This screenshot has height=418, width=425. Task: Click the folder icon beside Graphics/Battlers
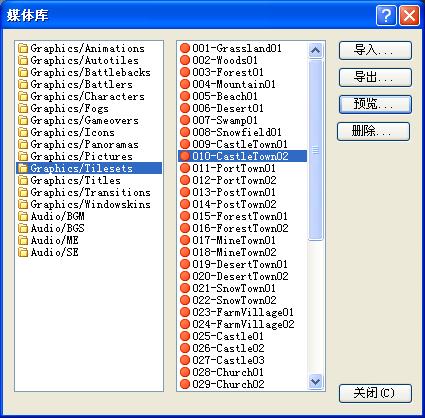coord(23,84)
